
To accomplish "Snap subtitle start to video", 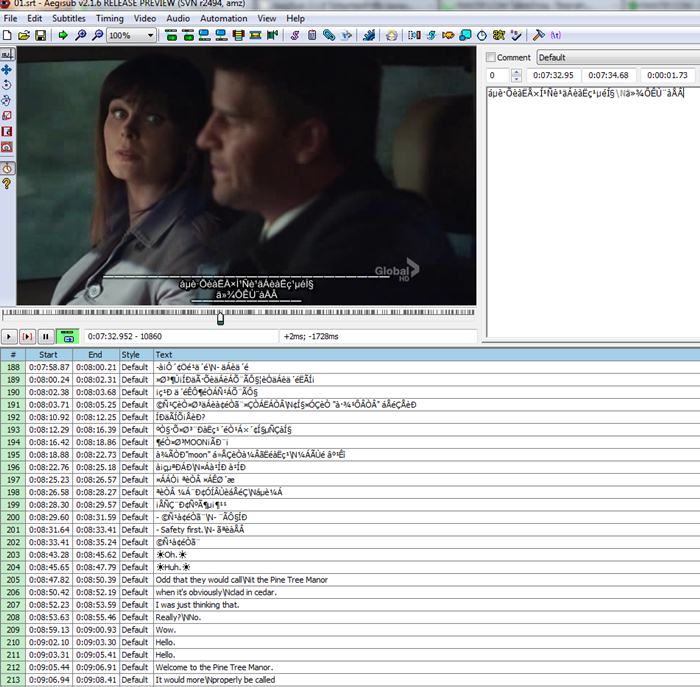I will coord(204,35).
